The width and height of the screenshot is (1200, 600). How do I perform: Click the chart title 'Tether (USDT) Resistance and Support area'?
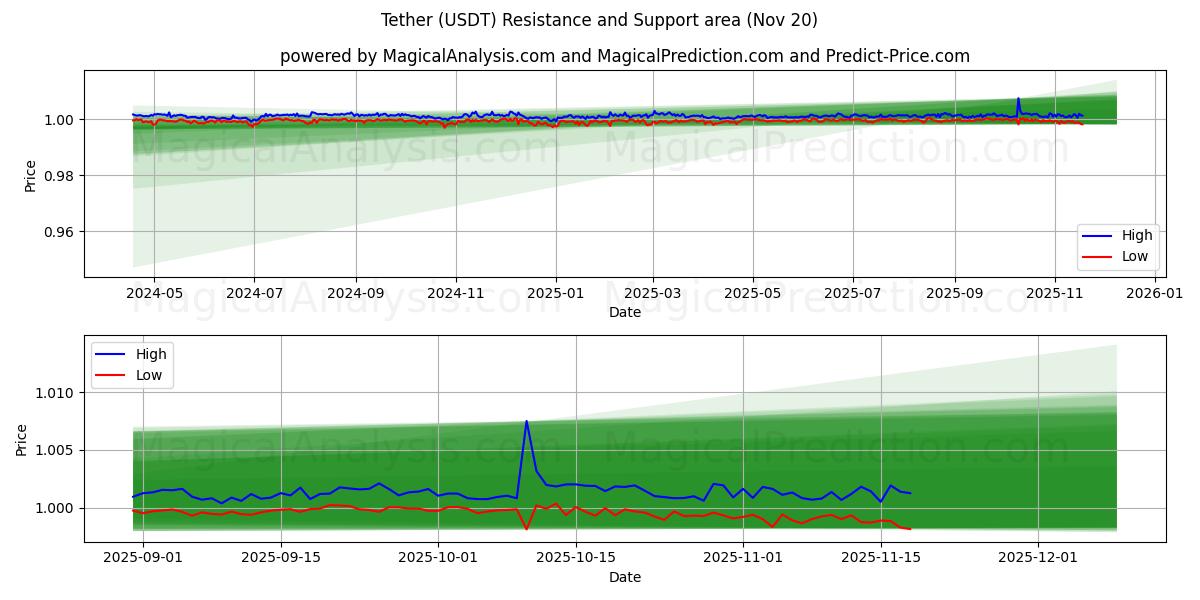coord(599,20)
